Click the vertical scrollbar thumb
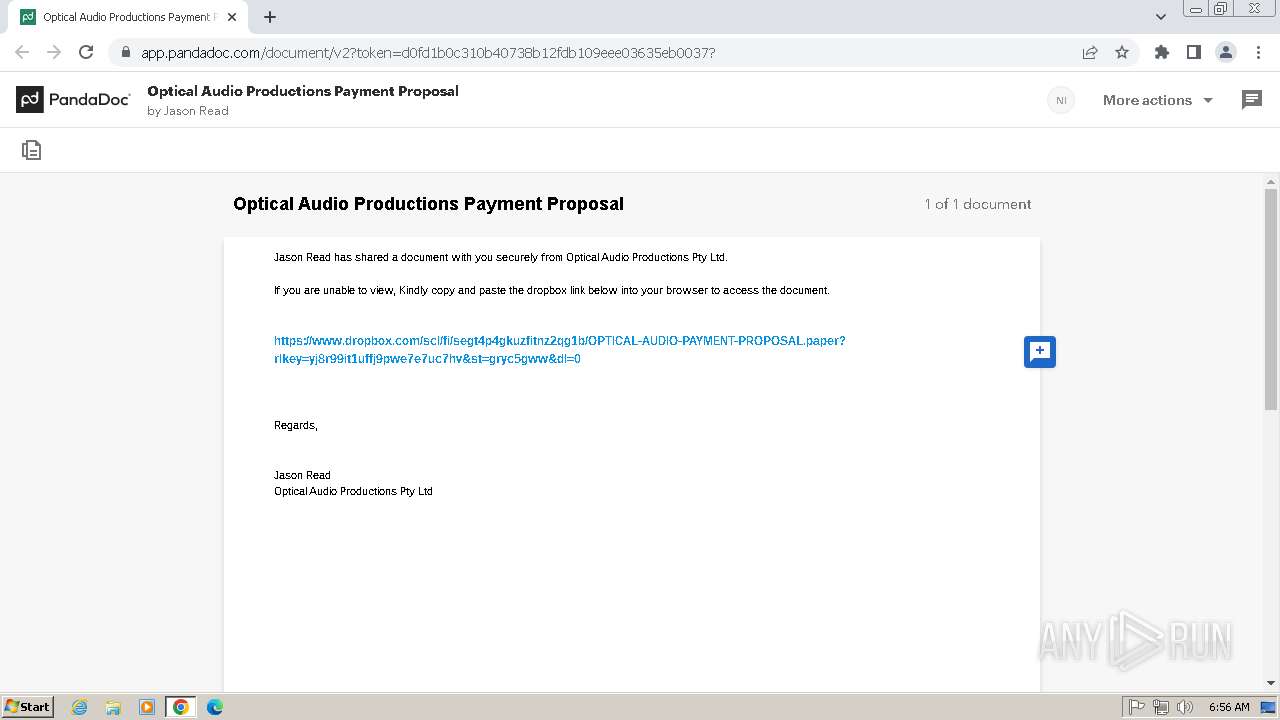Image resolution: width=1280 pixels, height=720 pixels. (x=1271, y=299)
